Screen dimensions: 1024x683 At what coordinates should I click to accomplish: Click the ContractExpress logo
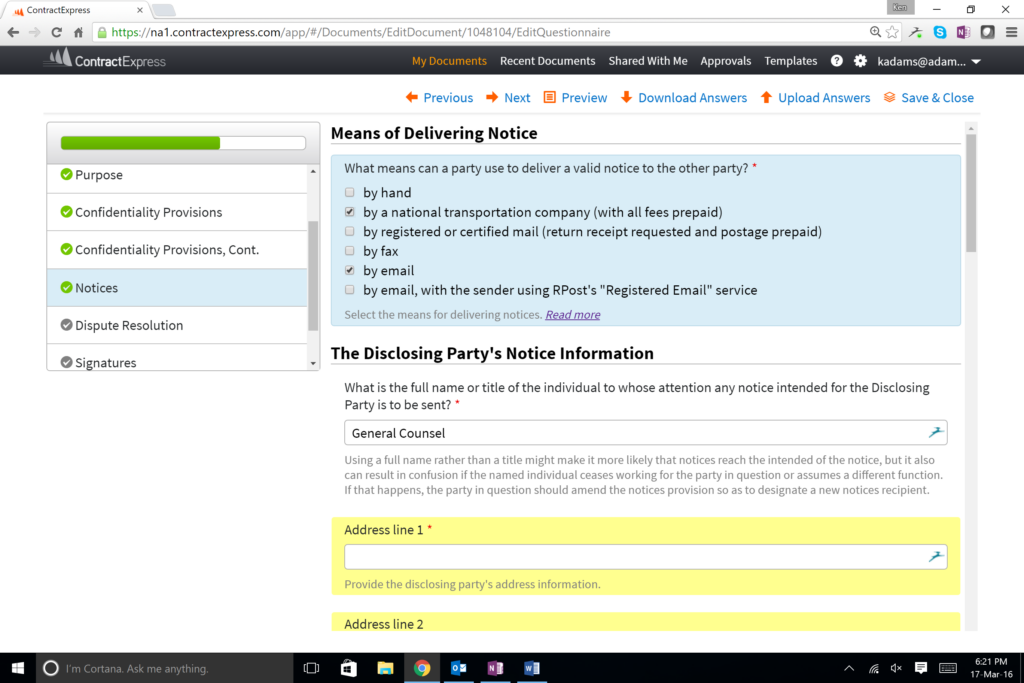click(x=105, y=60)
